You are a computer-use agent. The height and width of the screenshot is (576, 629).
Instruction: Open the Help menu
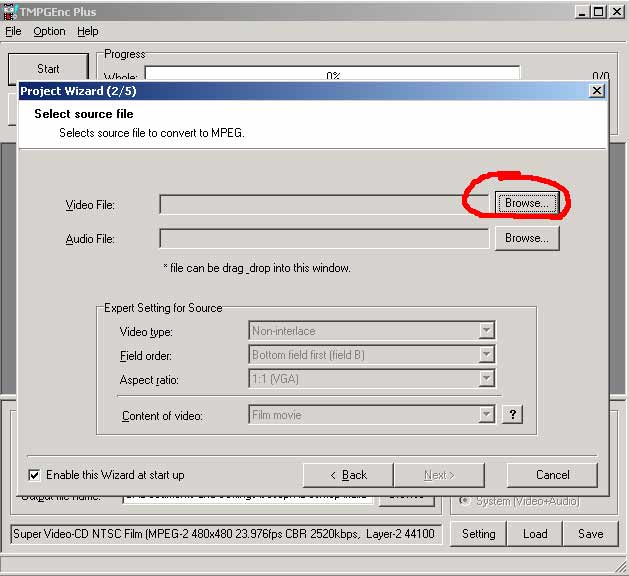pos(87,31)
